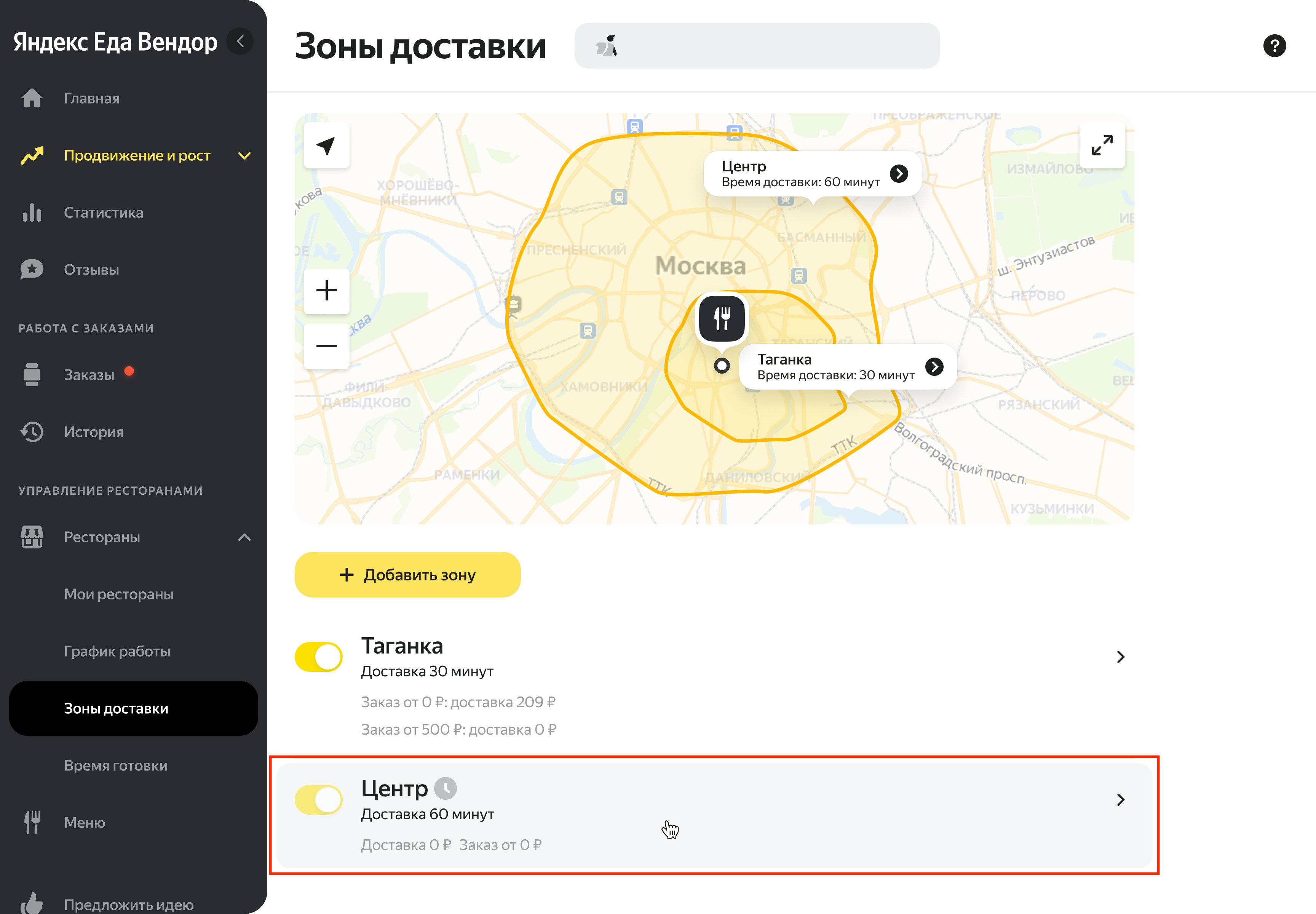This screenshot has width=1316, height=914.
Task: Open Таганка zone details chevron in list
Action: (1121, 657)
